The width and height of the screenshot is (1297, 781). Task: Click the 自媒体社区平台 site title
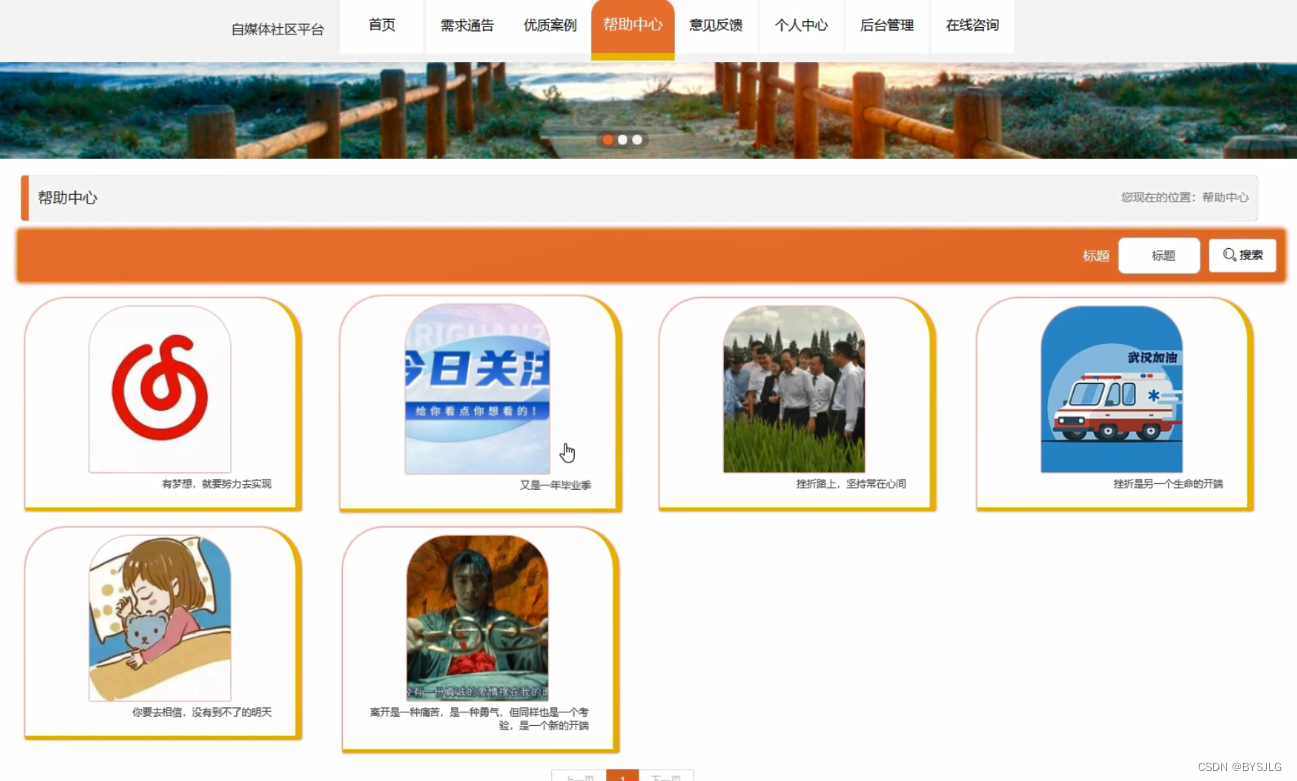(278, 29)
